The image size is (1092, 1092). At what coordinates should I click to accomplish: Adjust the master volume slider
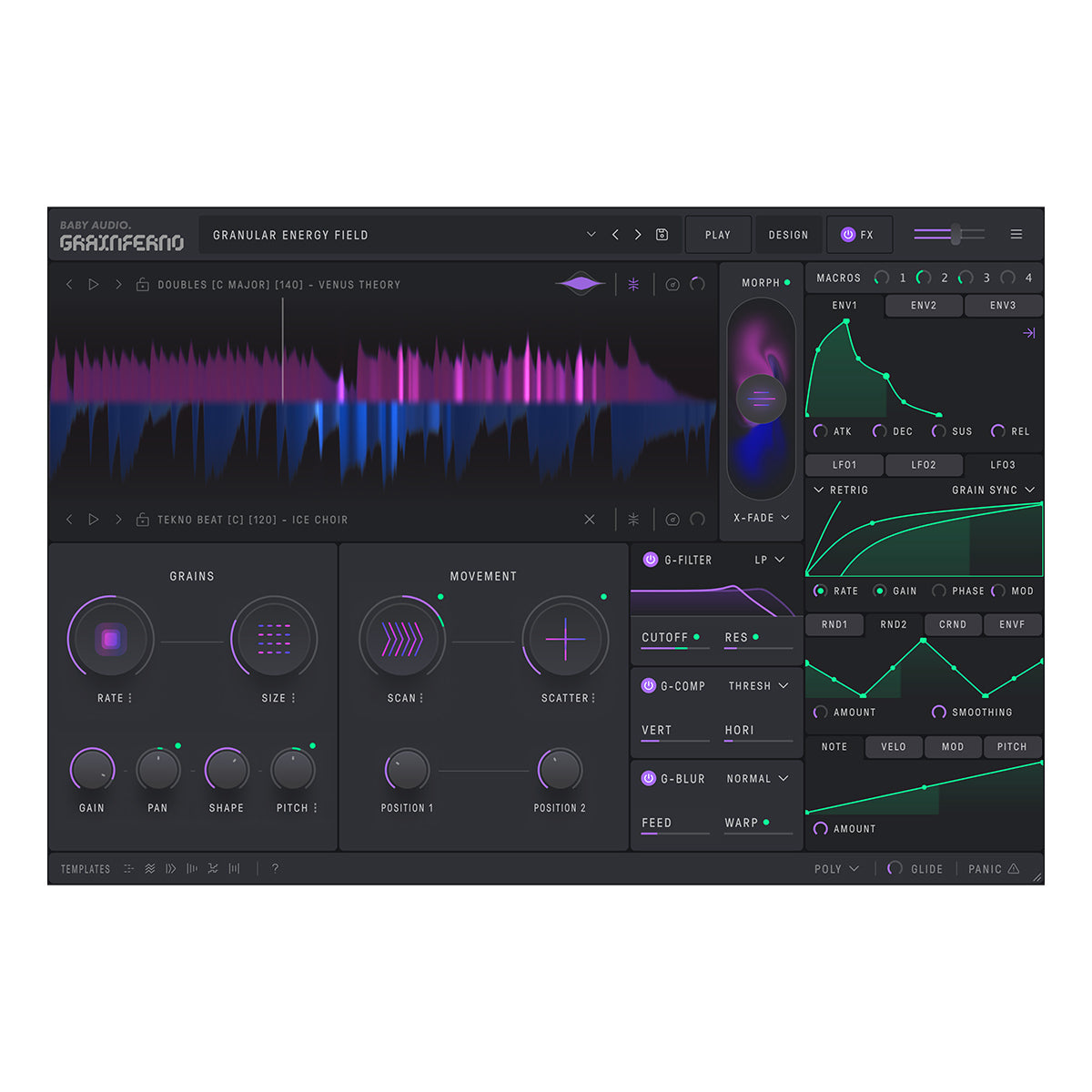(955, 234)
